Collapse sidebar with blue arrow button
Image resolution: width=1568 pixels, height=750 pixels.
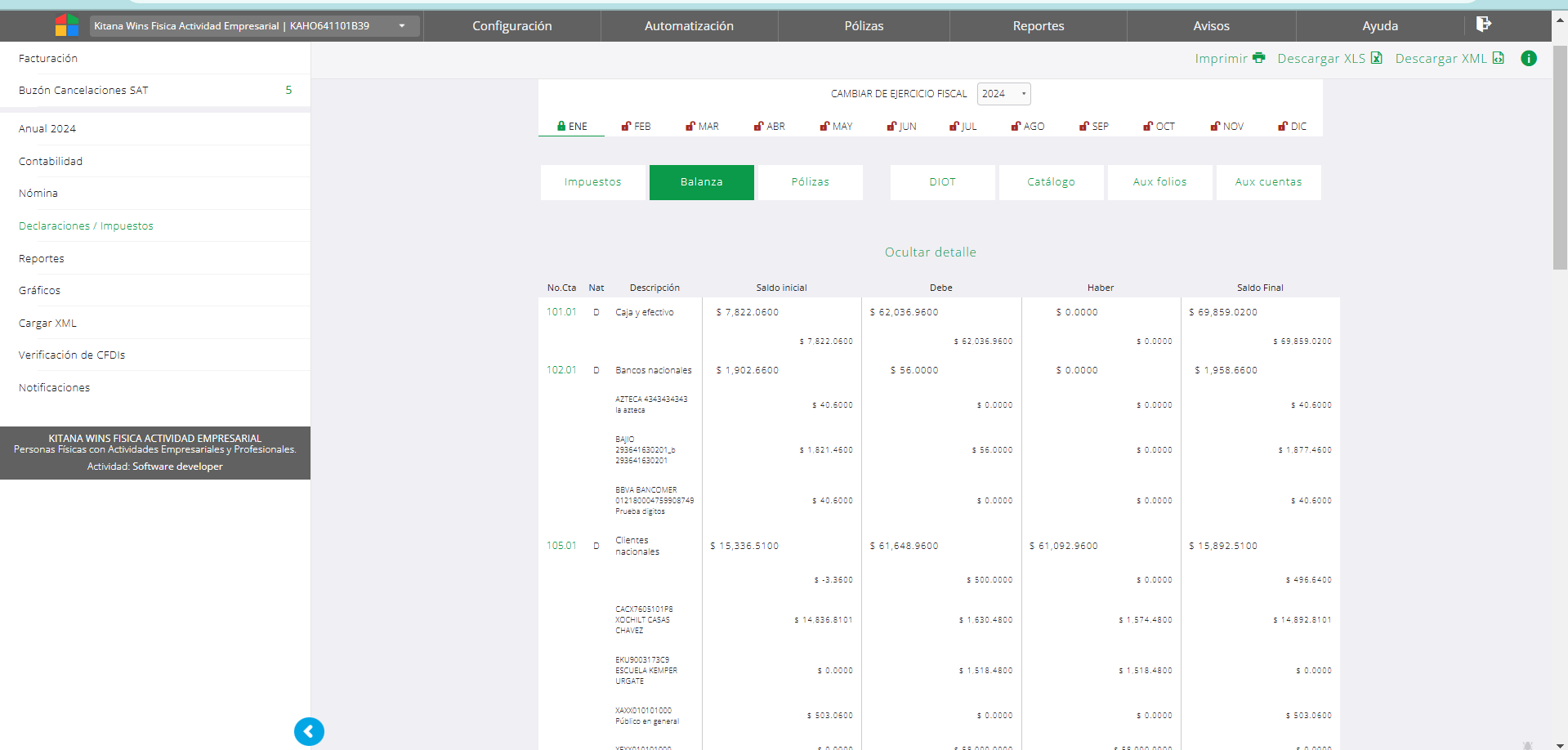point(309,731)
